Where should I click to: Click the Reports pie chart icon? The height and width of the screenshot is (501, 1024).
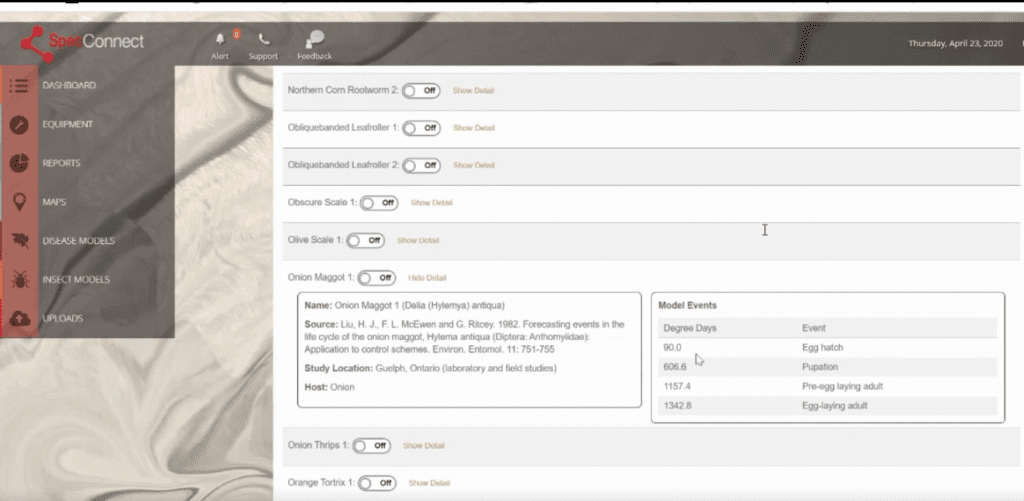coord(19,163)
